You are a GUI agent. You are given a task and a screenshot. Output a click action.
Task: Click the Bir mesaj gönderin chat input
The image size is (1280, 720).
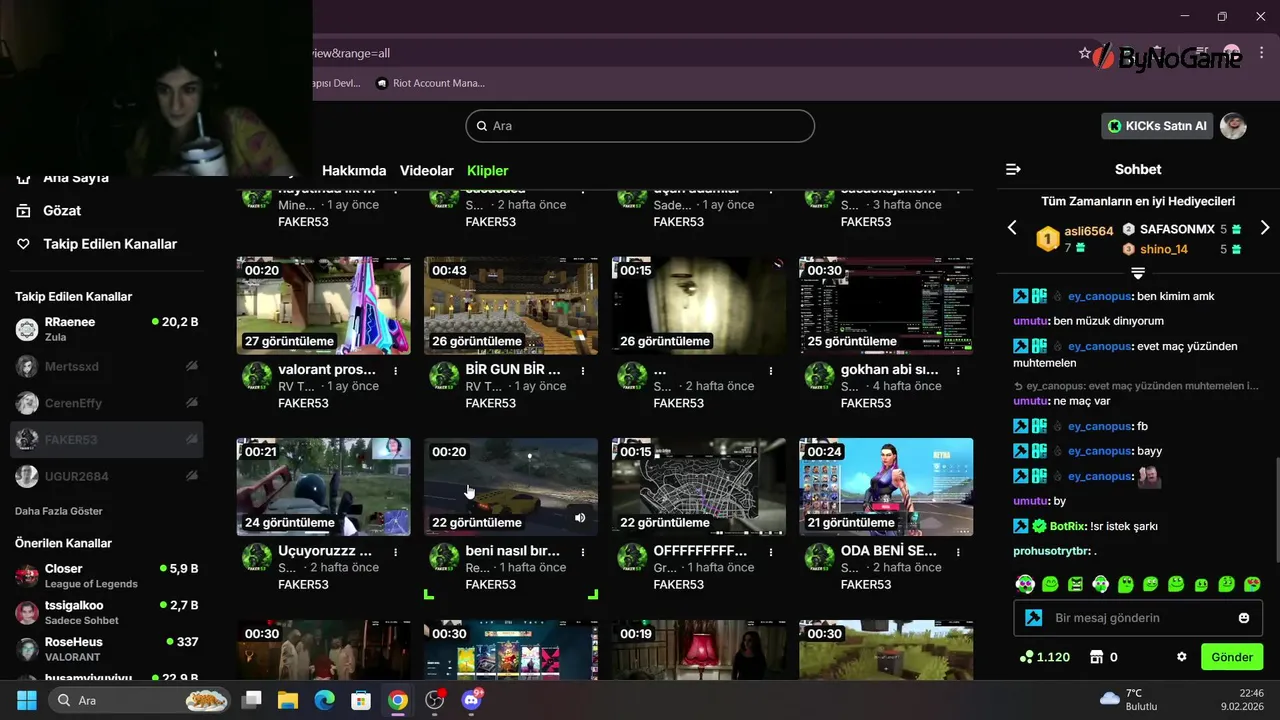1138,618
